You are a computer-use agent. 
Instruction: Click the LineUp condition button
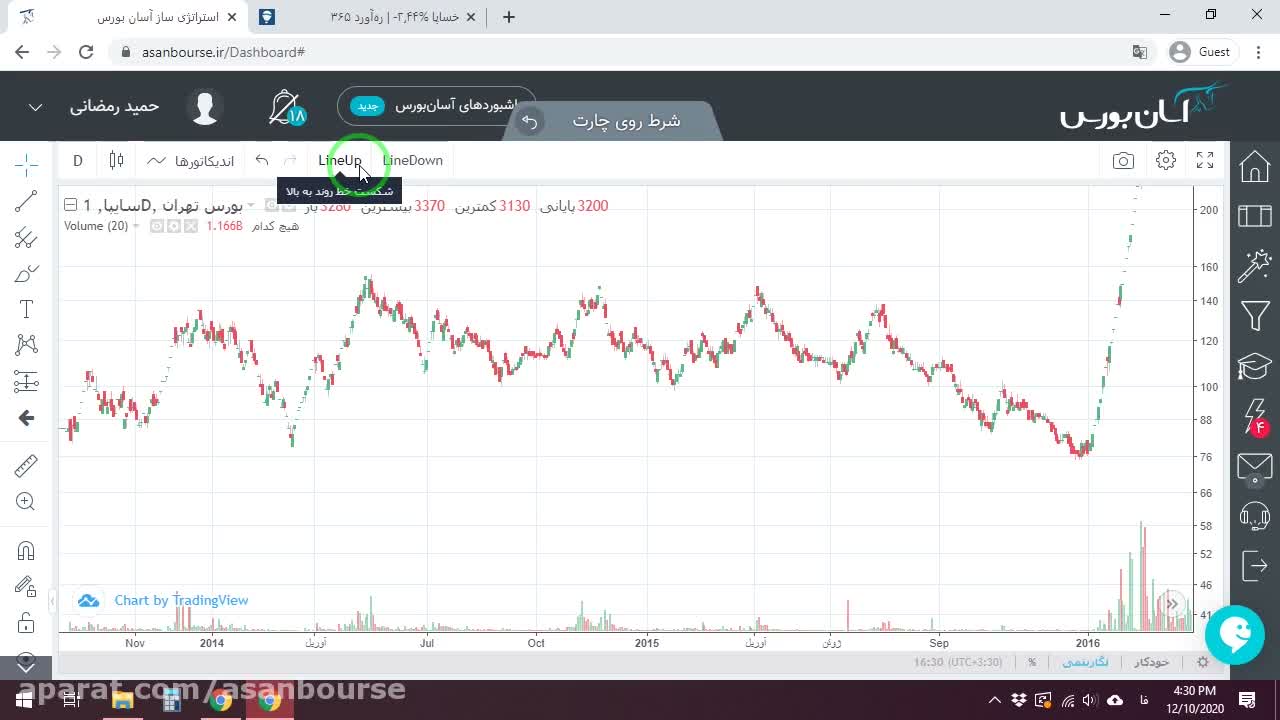coord(340,160)
